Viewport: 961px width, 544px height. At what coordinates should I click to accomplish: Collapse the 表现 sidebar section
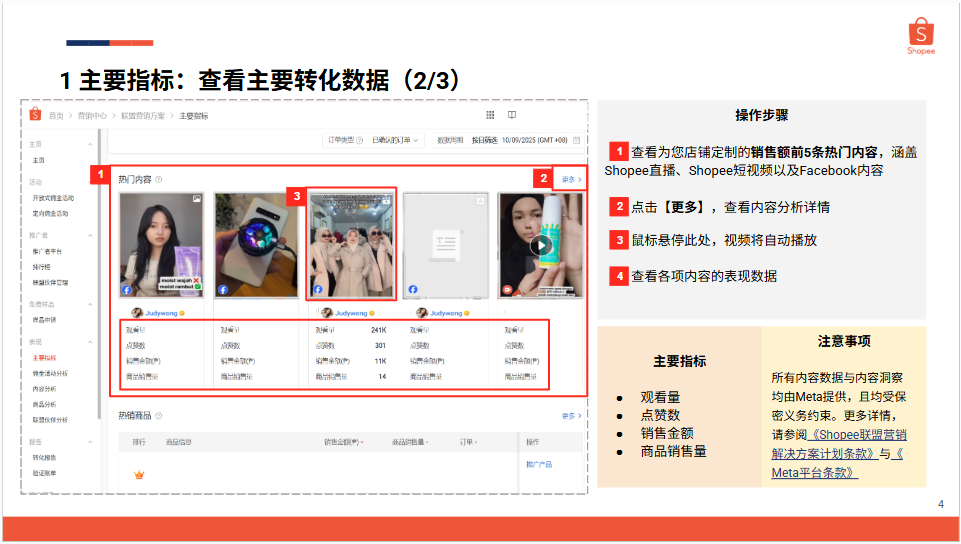click(90, 342)
